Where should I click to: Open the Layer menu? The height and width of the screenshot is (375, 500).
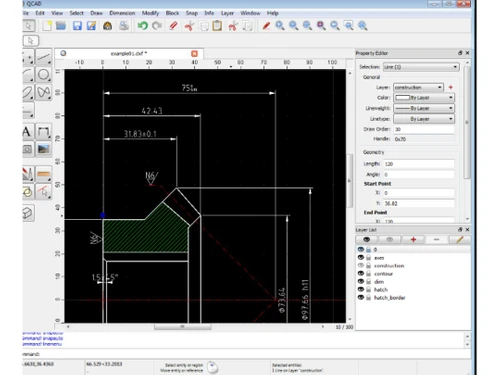[x=227, y=13]
